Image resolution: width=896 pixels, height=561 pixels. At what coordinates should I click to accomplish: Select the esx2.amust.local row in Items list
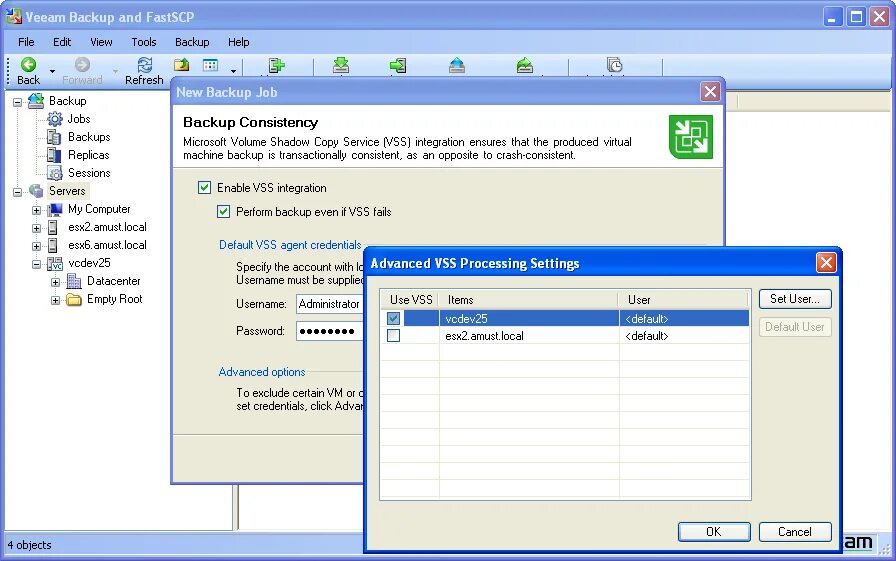[565, 335]
